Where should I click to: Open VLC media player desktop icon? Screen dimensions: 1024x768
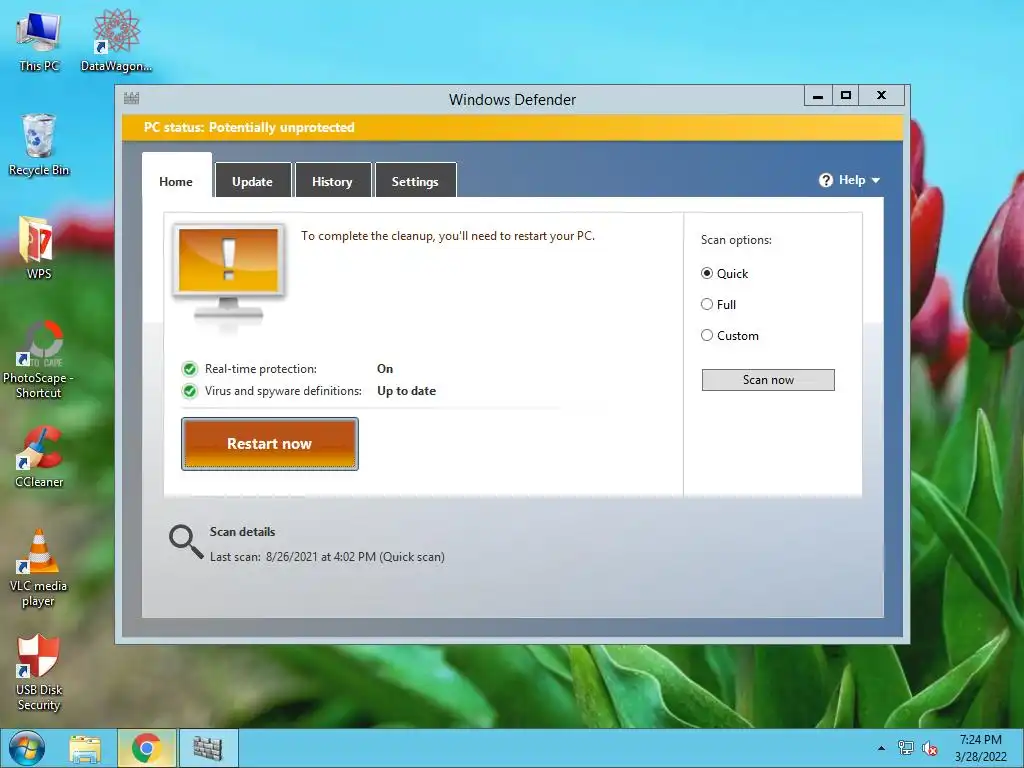[39, 568]
